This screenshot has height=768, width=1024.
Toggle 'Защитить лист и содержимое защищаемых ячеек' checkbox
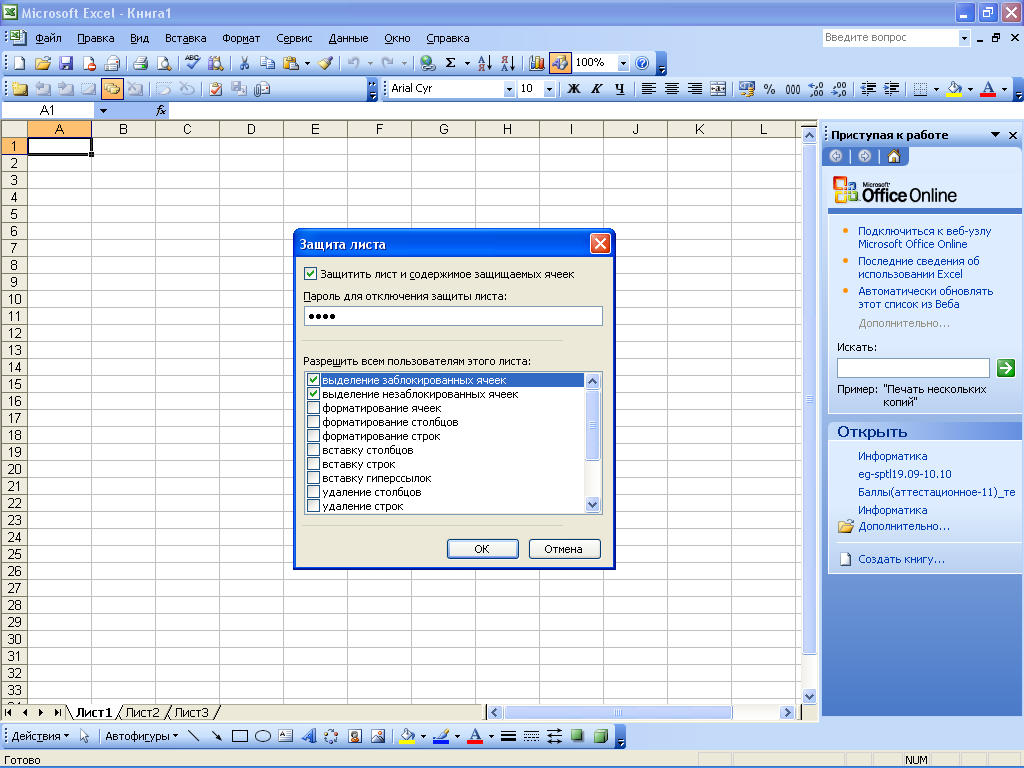click(x=311, y=274)
